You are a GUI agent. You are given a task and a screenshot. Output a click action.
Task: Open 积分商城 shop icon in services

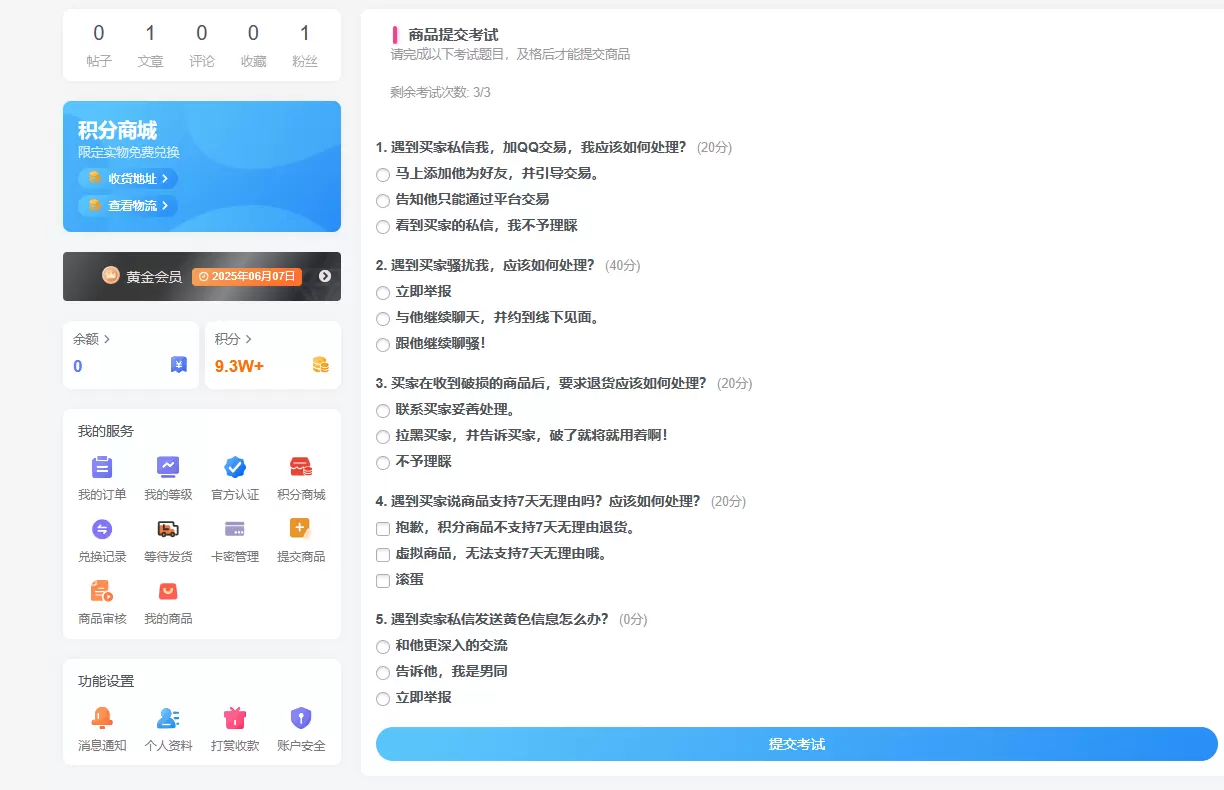[x=301, y=467]
